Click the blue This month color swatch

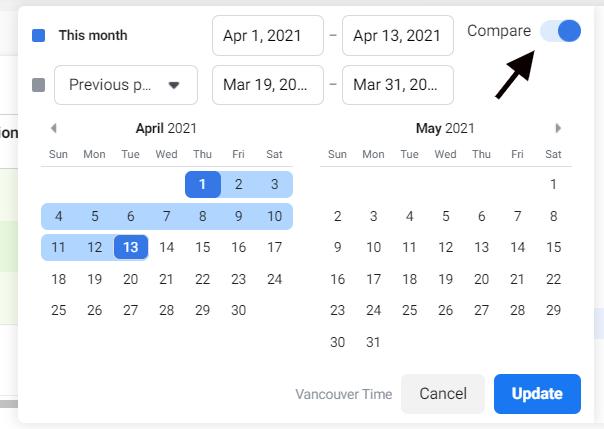click(x=38, y=36)
